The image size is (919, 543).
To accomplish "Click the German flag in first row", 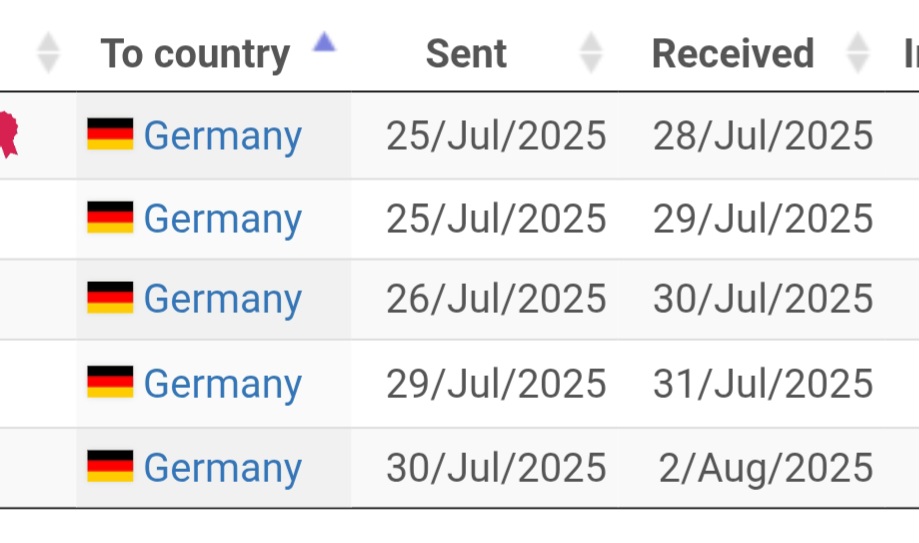I will coord(110,134).
